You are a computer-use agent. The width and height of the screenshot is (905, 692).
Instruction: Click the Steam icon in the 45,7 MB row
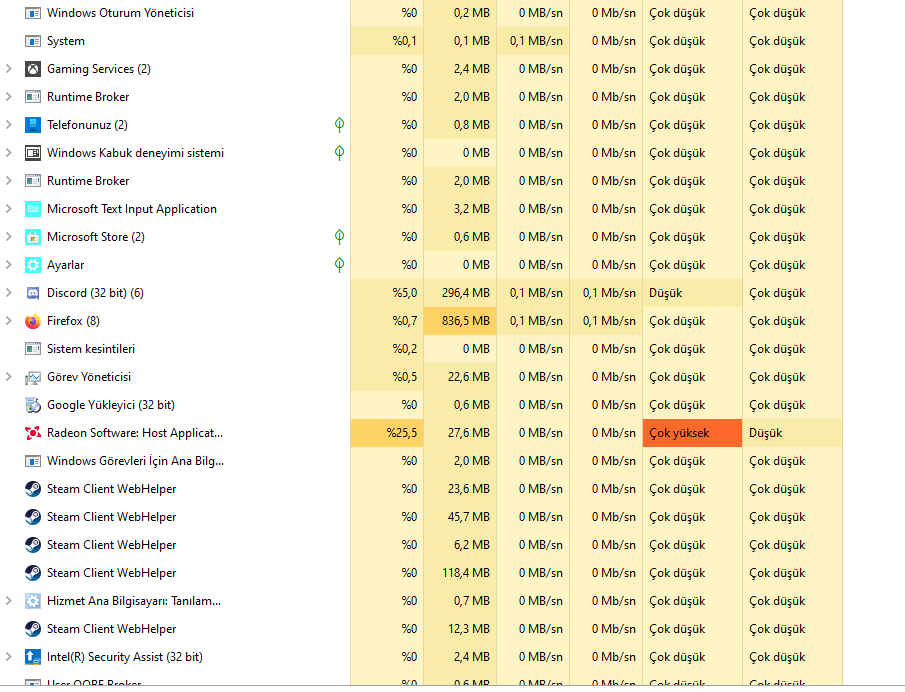point(33,517)
